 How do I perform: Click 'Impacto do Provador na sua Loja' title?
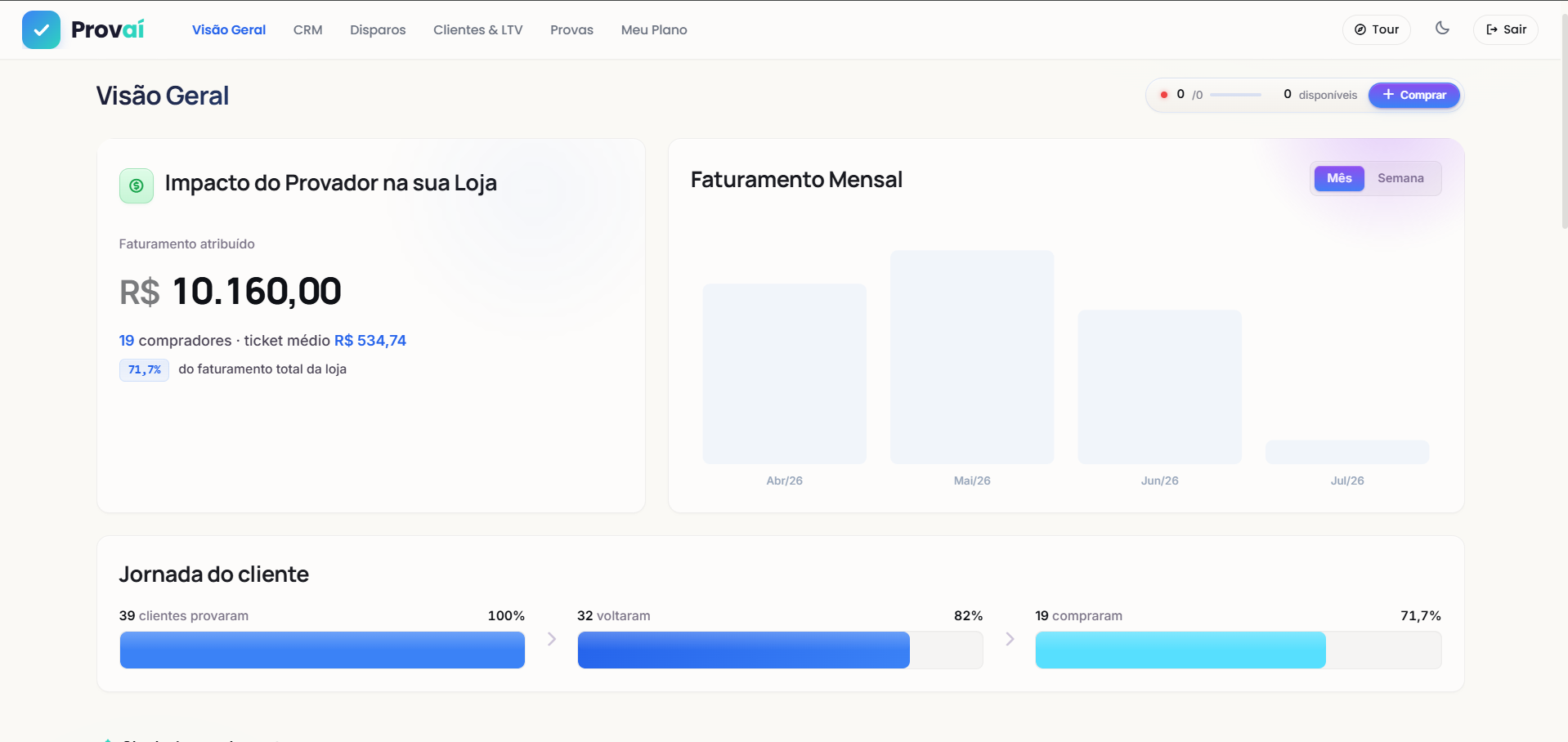pyautogui.click(x=331, y=183)
